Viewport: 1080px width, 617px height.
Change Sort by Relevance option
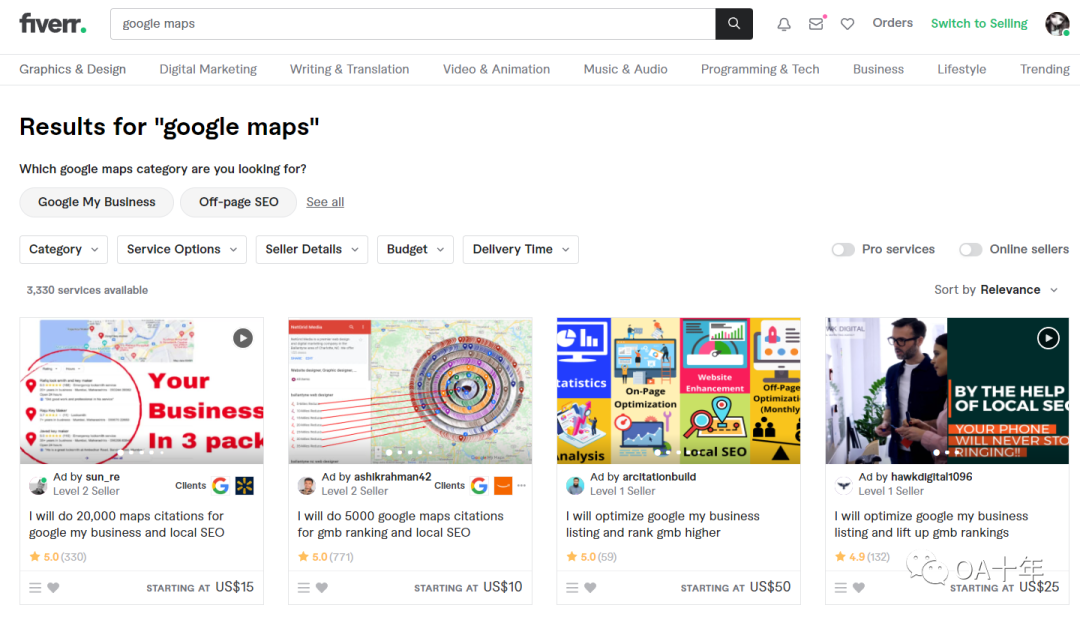(1017, 290)
